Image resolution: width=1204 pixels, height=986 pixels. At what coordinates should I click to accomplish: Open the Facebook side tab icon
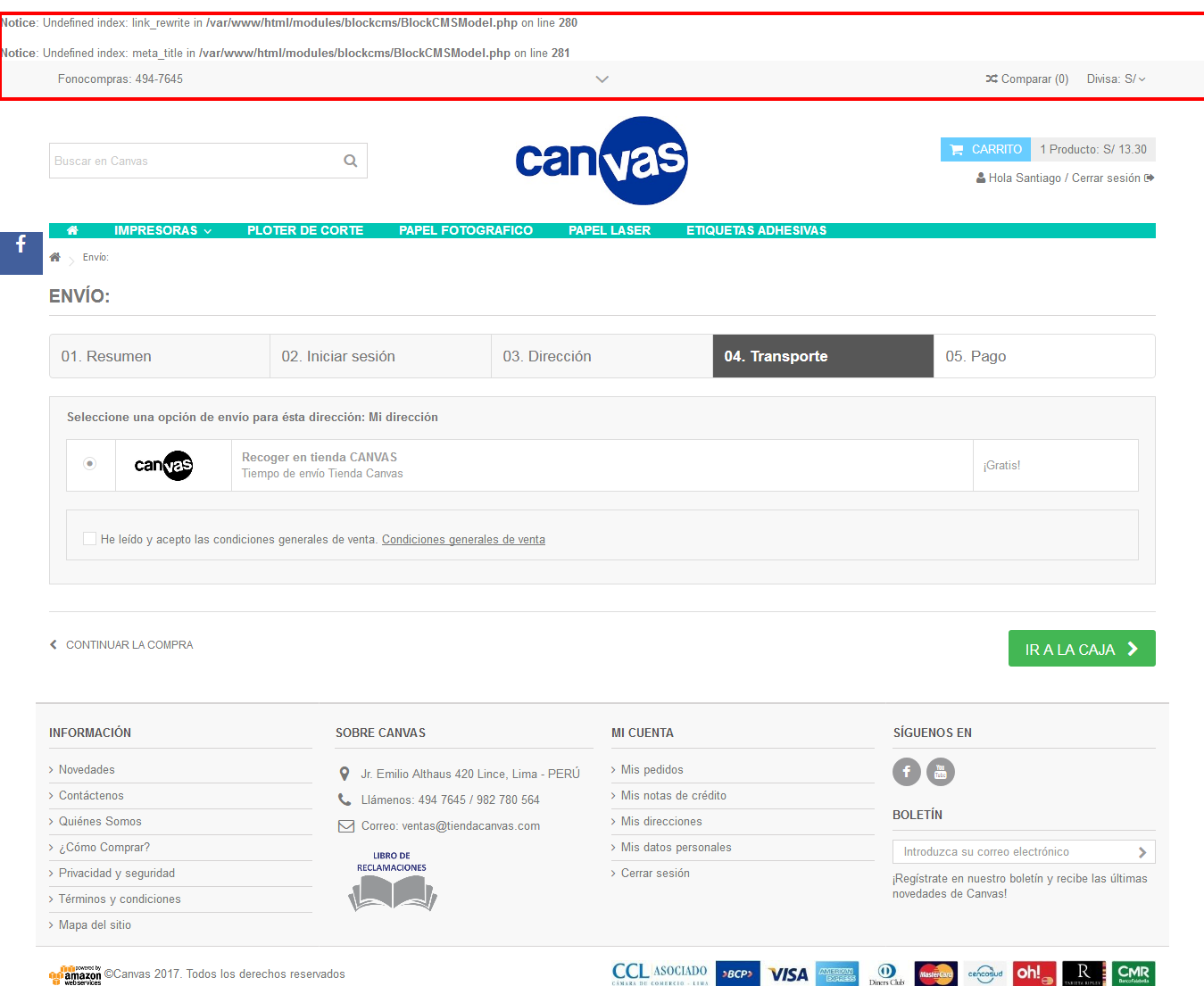[21, 253]
